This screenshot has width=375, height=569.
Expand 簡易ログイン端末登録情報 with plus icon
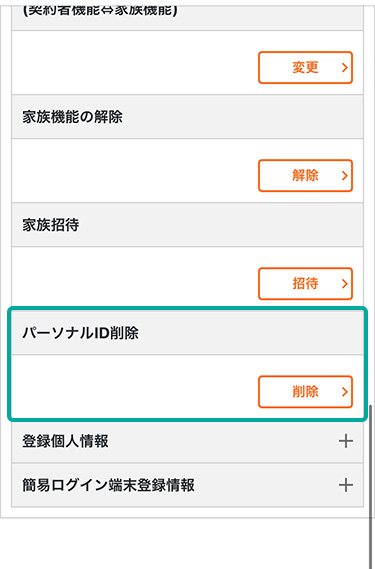pyautogui.click(x=346, y=485)
